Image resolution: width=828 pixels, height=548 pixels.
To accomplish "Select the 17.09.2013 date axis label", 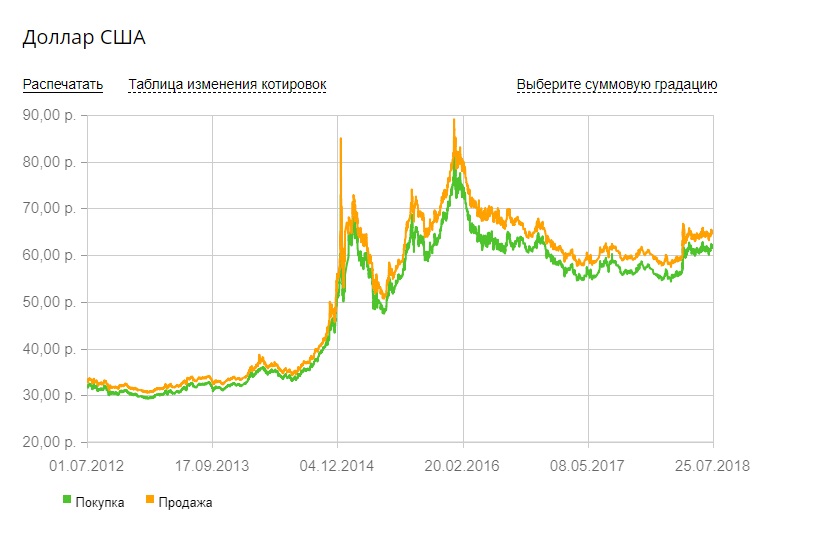I will pyautogui.click(x=212, y=465).
